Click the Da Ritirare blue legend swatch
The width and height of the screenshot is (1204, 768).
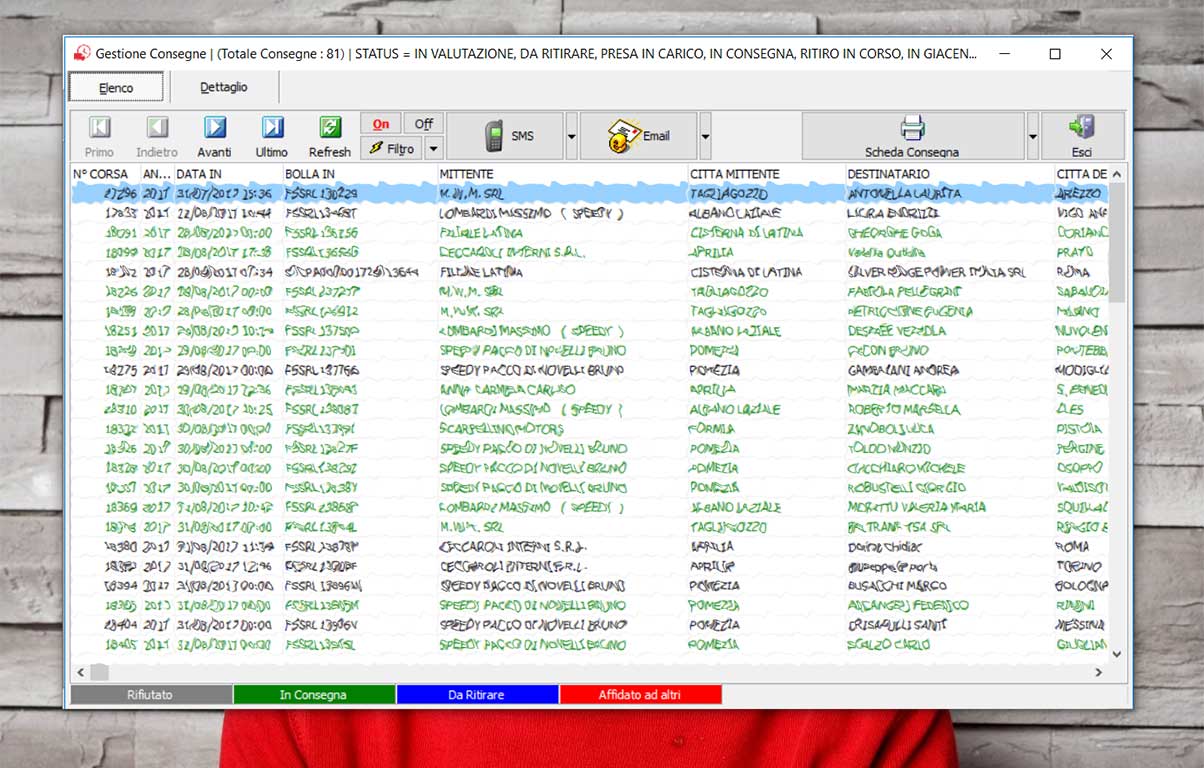pos(477,694)
